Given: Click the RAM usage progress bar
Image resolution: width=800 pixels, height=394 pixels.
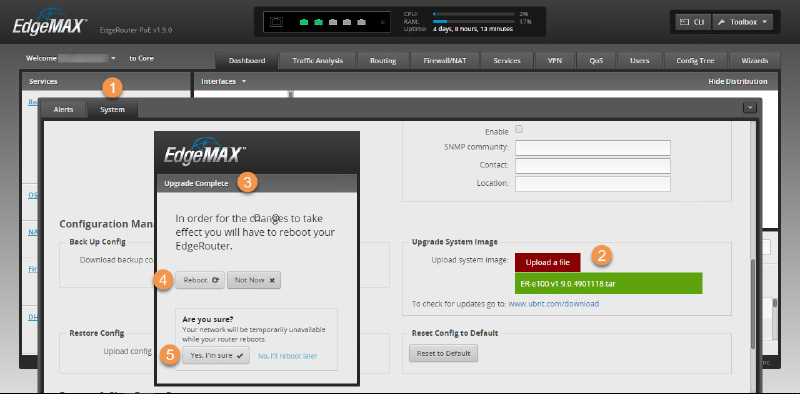Looking at the screenshot, I should [x=473, y=22].
